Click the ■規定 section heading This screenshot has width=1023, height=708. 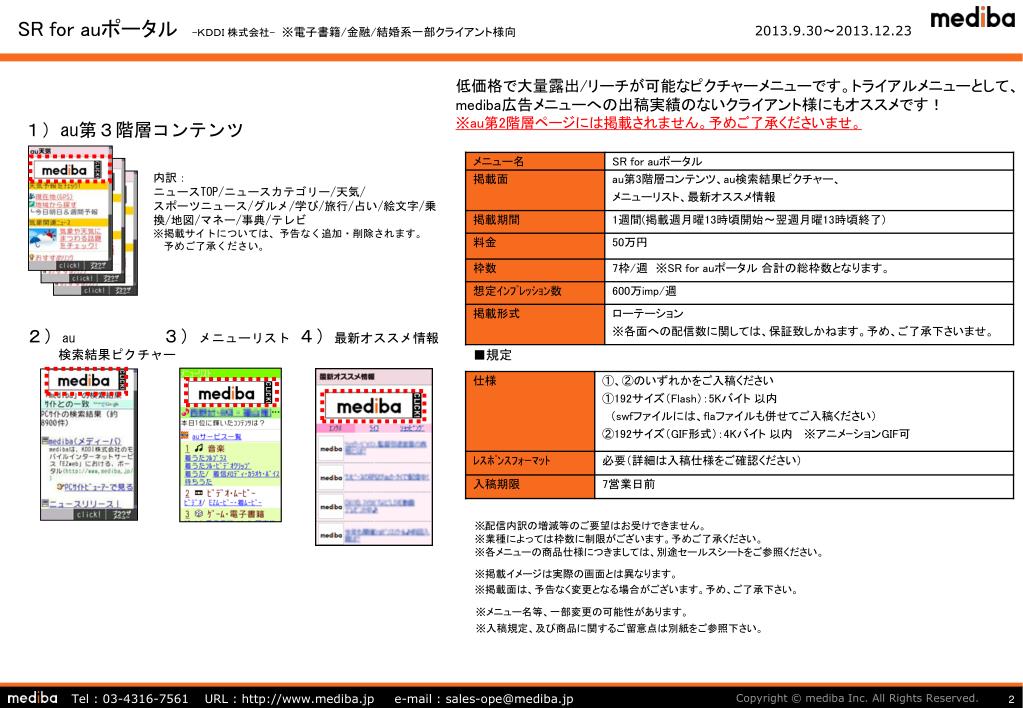493,355
